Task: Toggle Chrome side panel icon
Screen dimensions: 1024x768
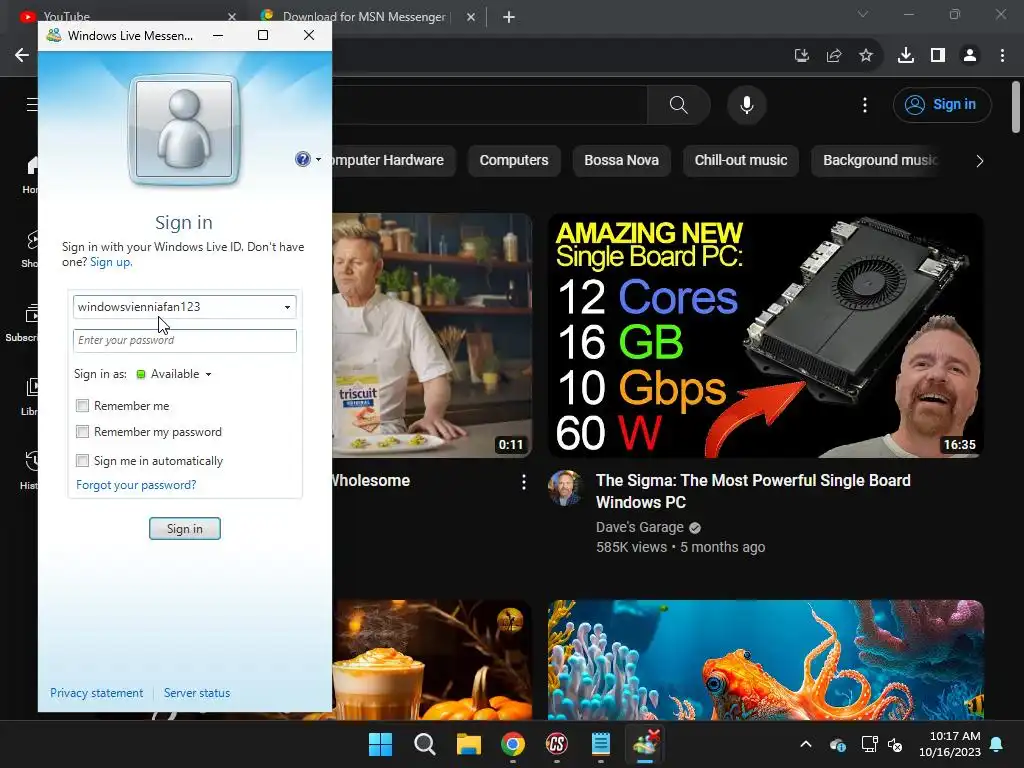Action: 938,56
